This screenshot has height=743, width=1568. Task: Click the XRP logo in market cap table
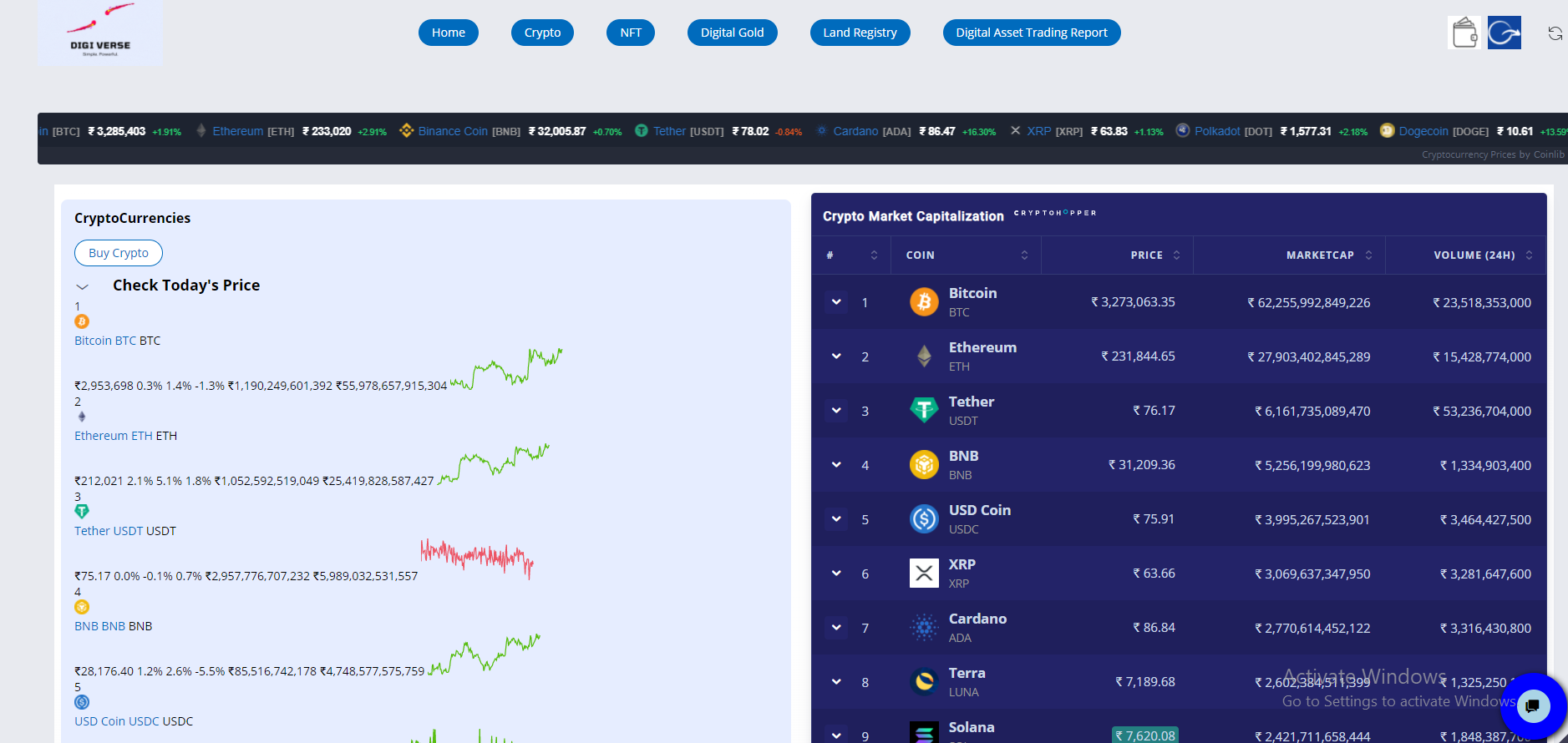coord(924,573)
